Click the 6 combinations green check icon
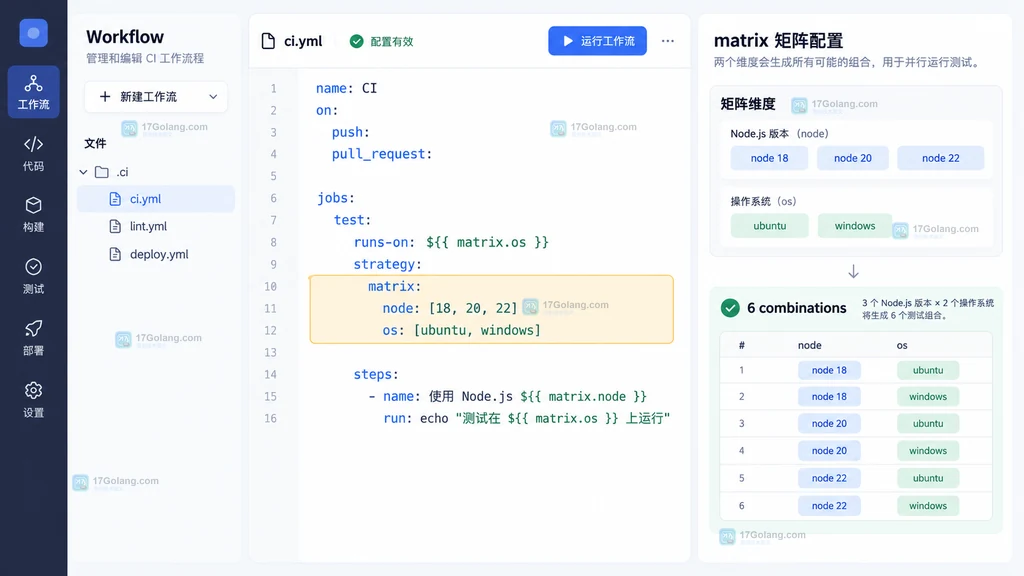This screenshot has height=576, width=1024. tap(730, 308)
